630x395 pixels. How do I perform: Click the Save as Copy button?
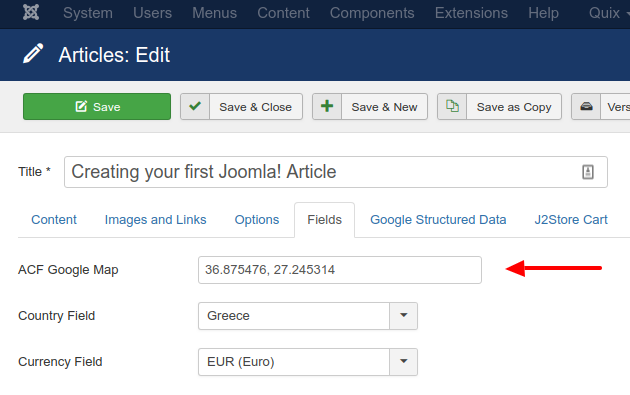pyautogui.click(x=499, y=106)
